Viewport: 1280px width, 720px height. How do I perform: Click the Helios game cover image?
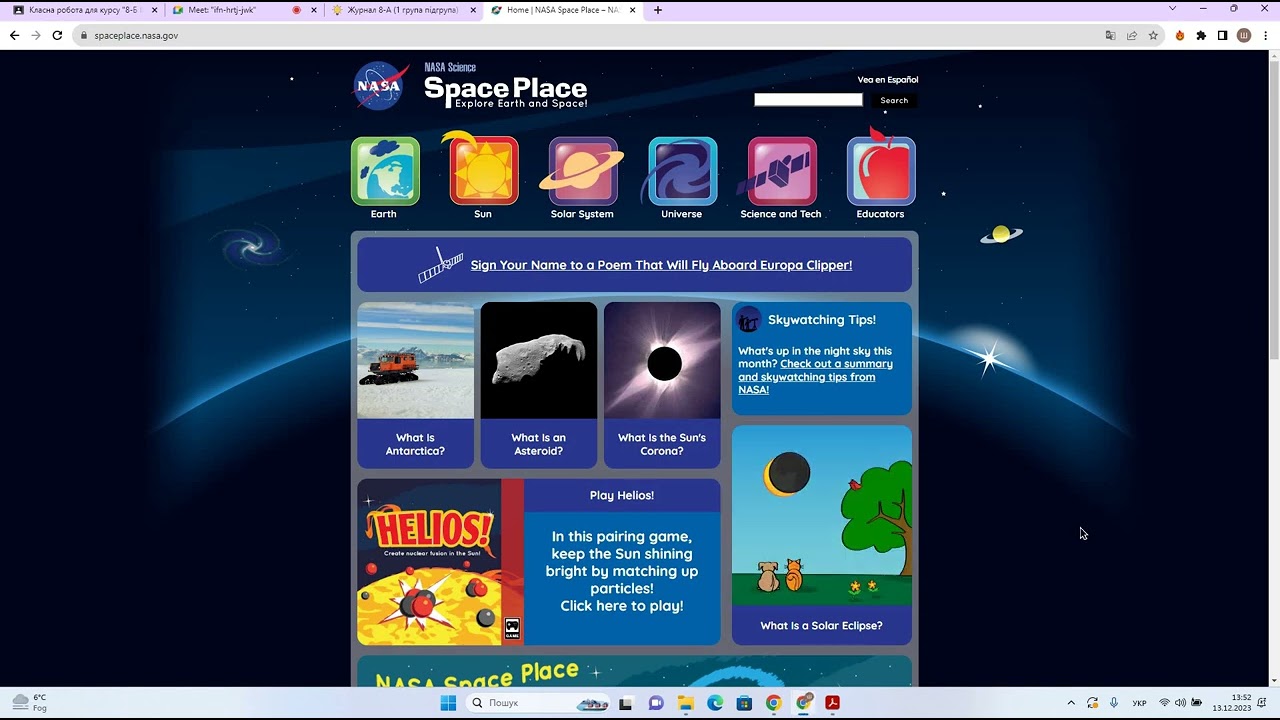click(x=441, y=562)
